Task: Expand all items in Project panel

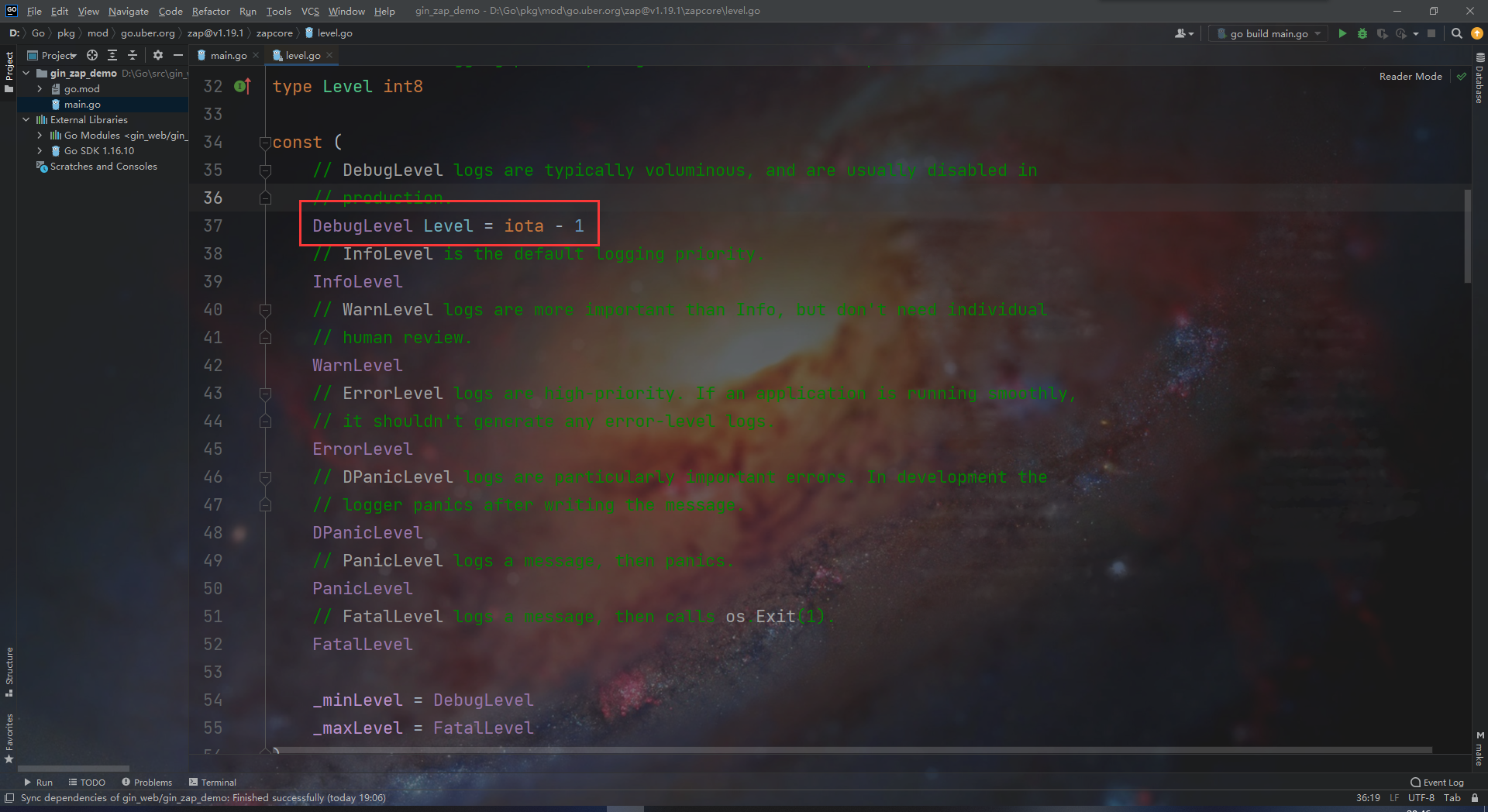Action: coord(112,55)
